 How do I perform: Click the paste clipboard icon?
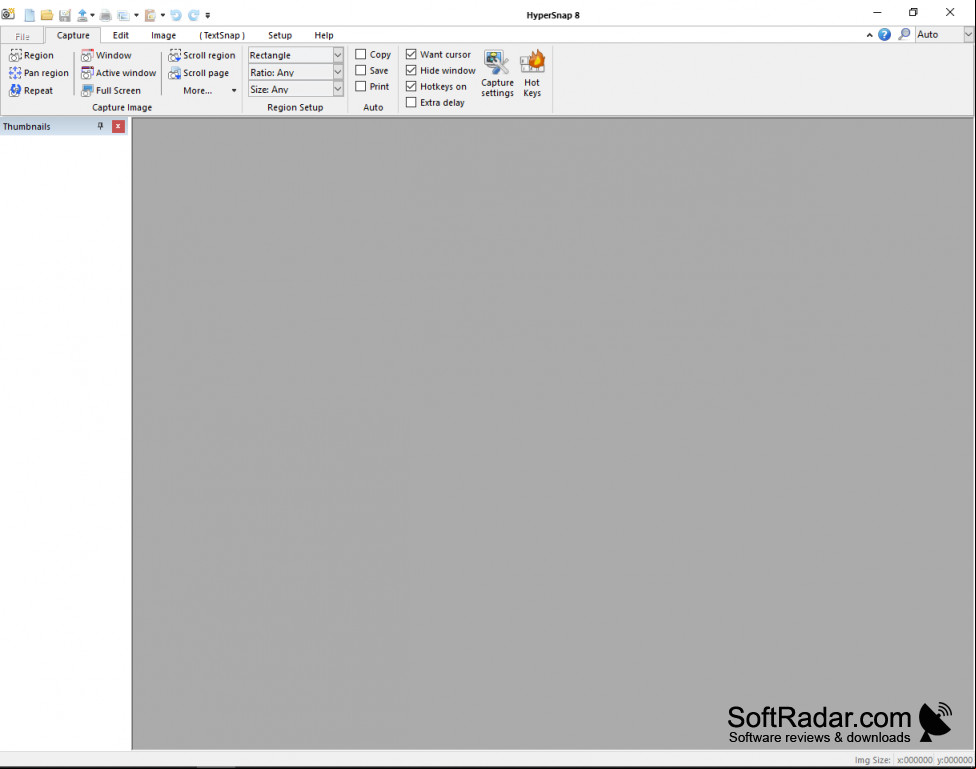click(150, 15)
